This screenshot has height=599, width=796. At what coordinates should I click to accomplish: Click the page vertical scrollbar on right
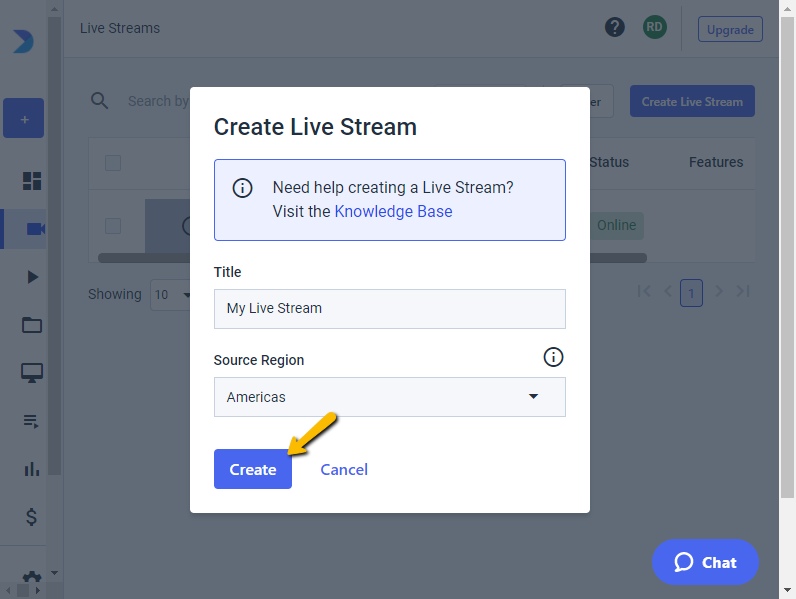787,257
